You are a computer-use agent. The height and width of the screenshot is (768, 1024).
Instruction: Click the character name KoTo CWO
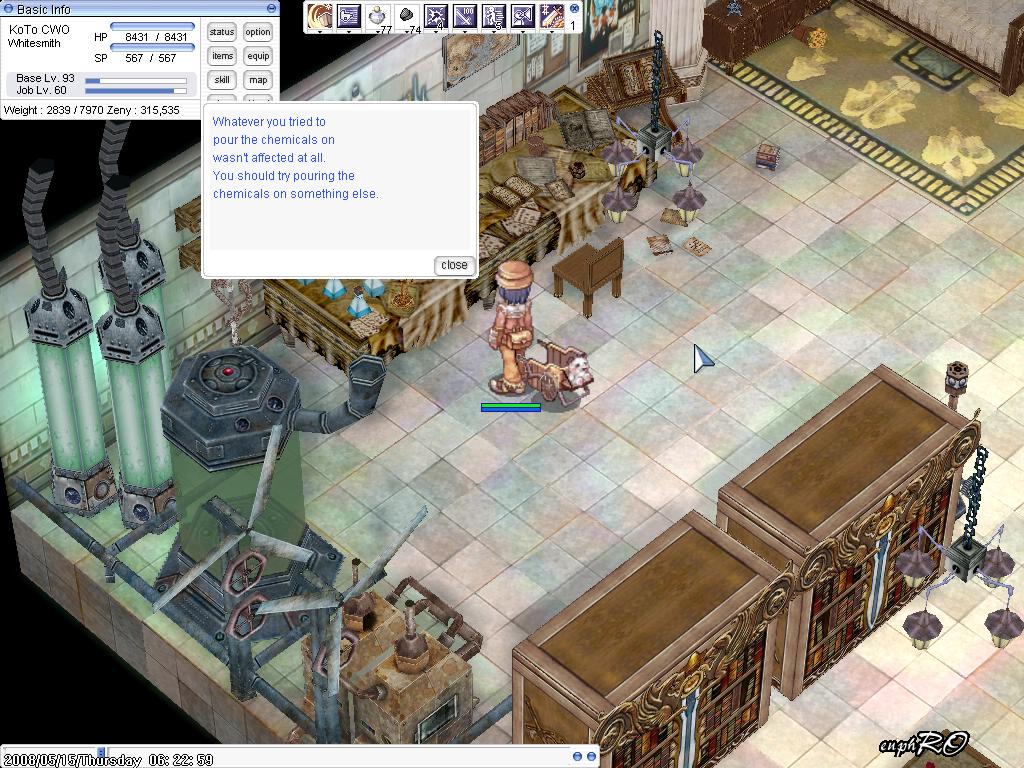tap(39, 29)
